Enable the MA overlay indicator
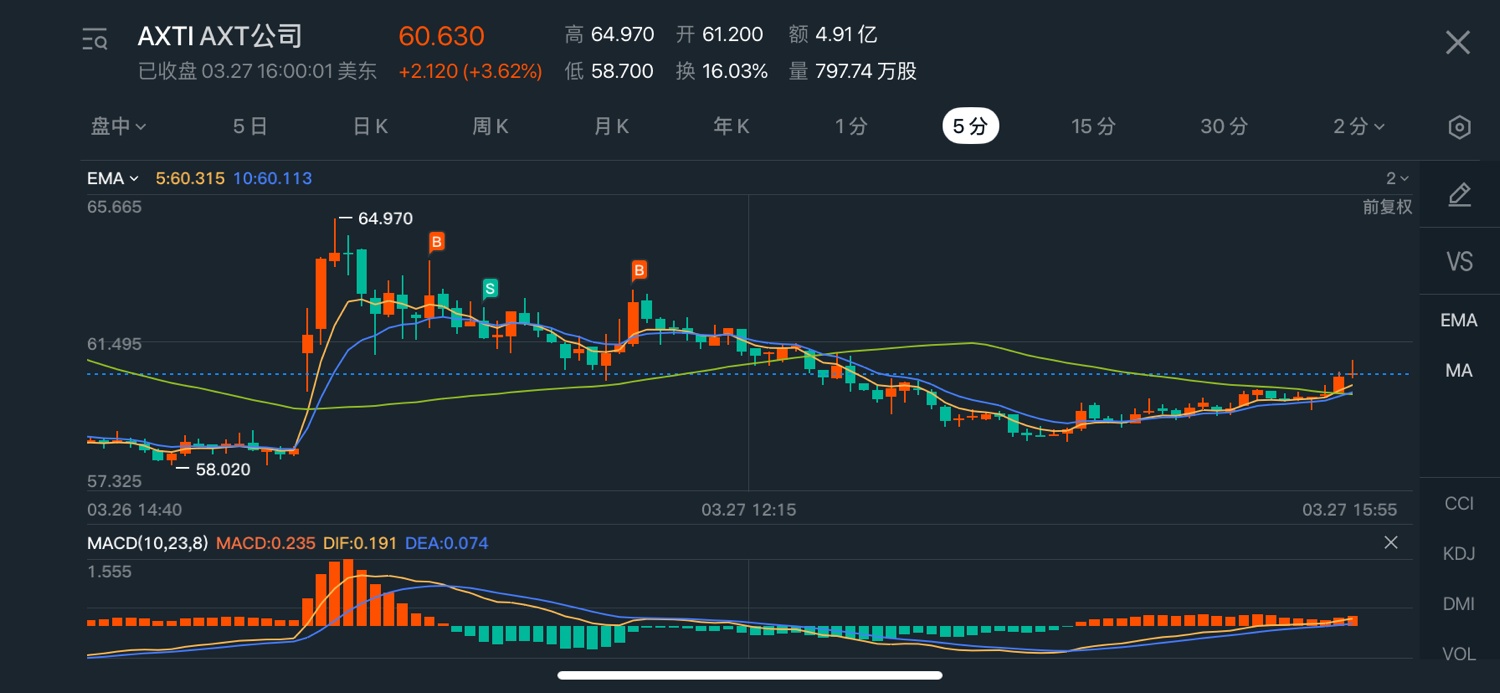 pyautogui.click(x=1459, y=370)
